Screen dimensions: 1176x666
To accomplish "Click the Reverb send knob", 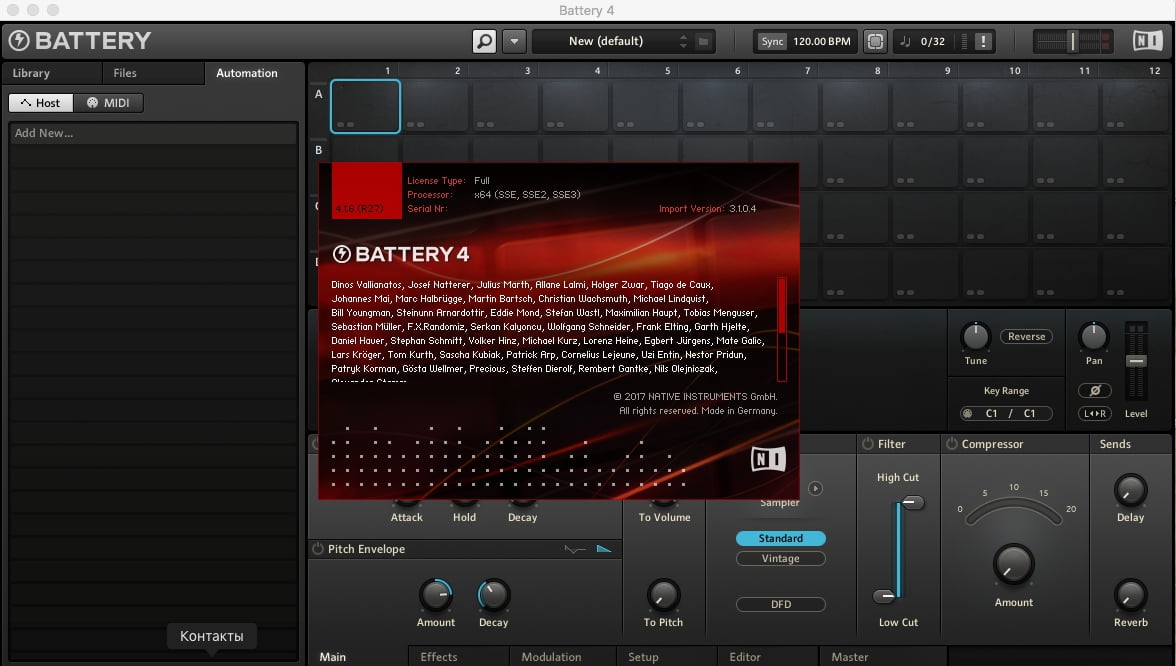I will 1130,596.
